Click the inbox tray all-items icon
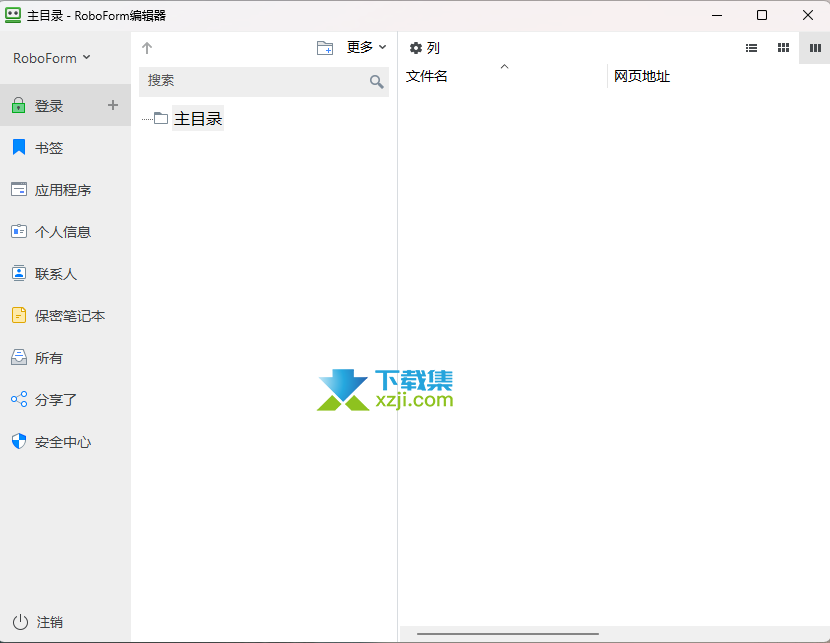The image size is (830, 643). (x=19, y=357)
